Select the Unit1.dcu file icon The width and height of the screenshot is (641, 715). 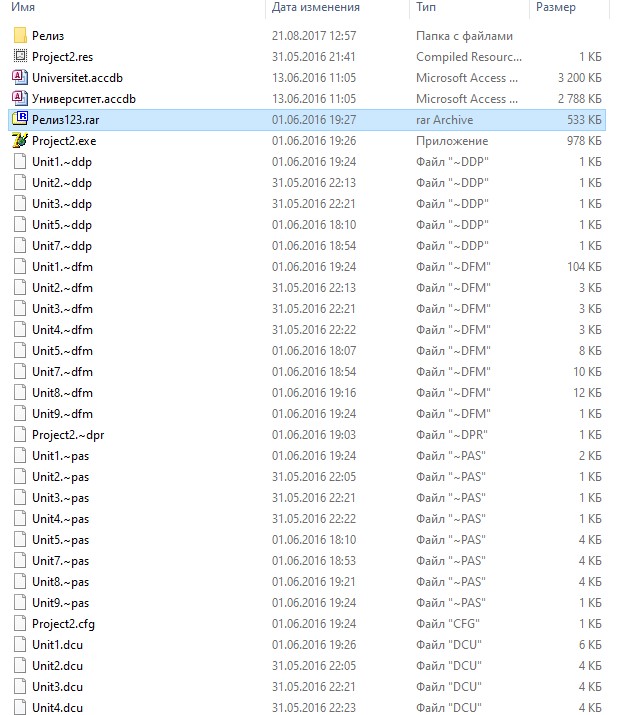click(x=20, y=645)
